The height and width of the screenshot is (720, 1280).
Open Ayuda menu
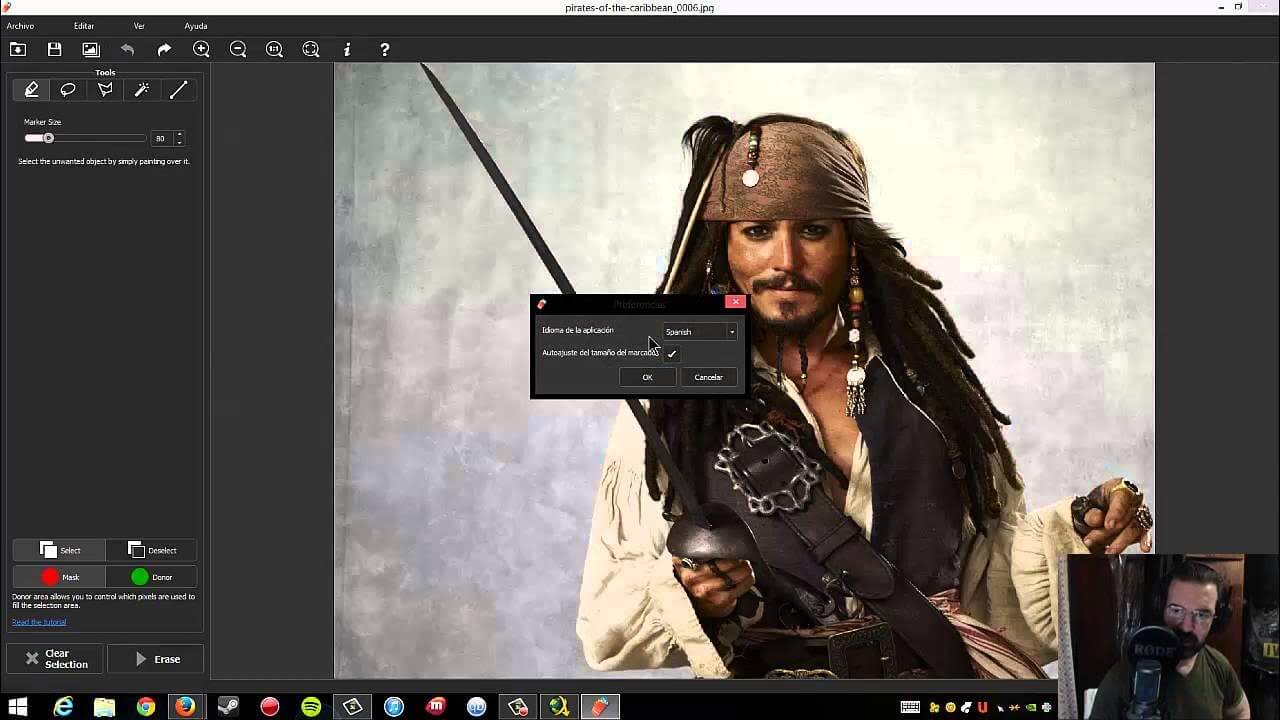(x=196, y=26)
